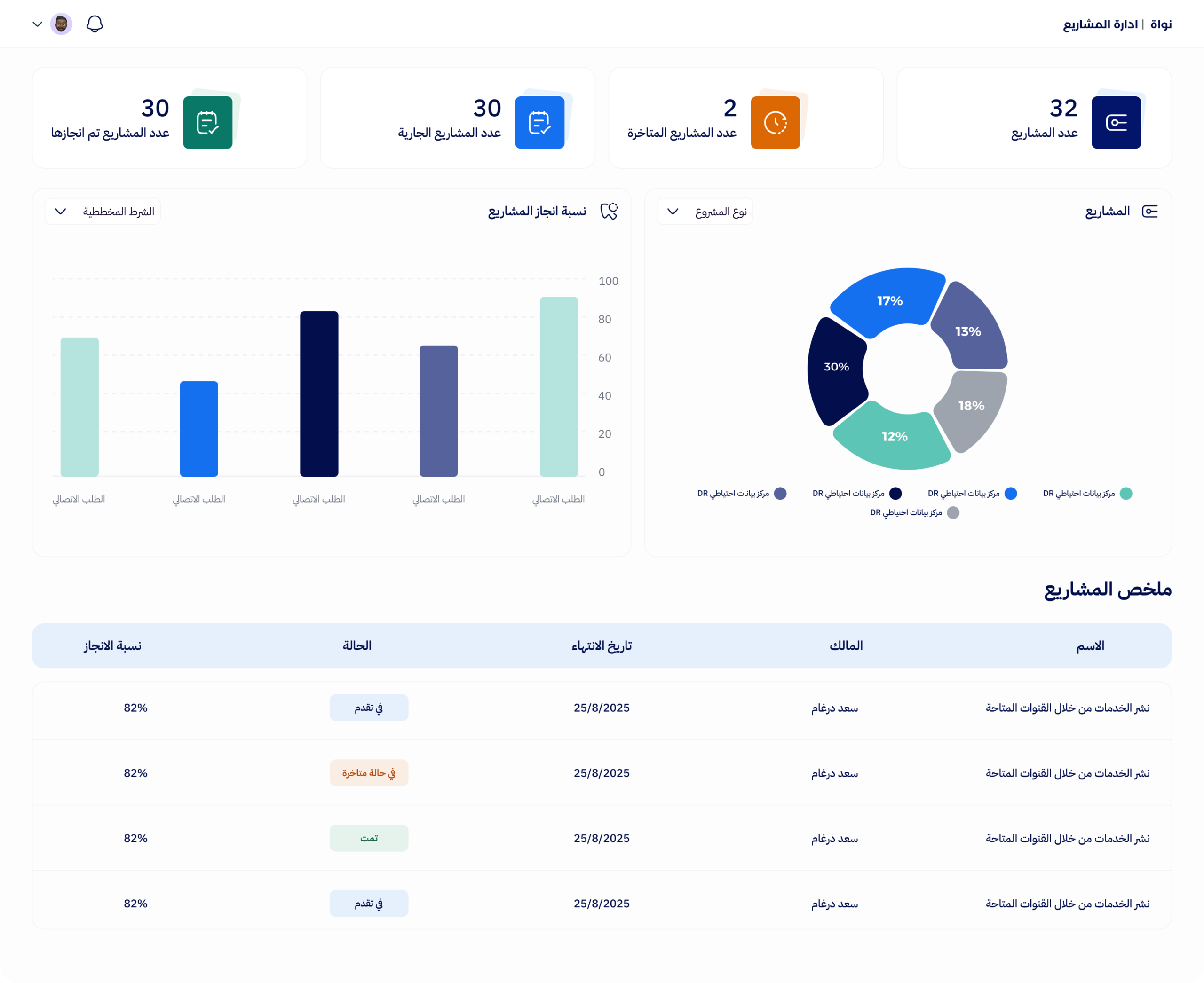
Task: Open the الشرط المخططية dropdown
Action: pyautogui.click(x=103, y=211)
